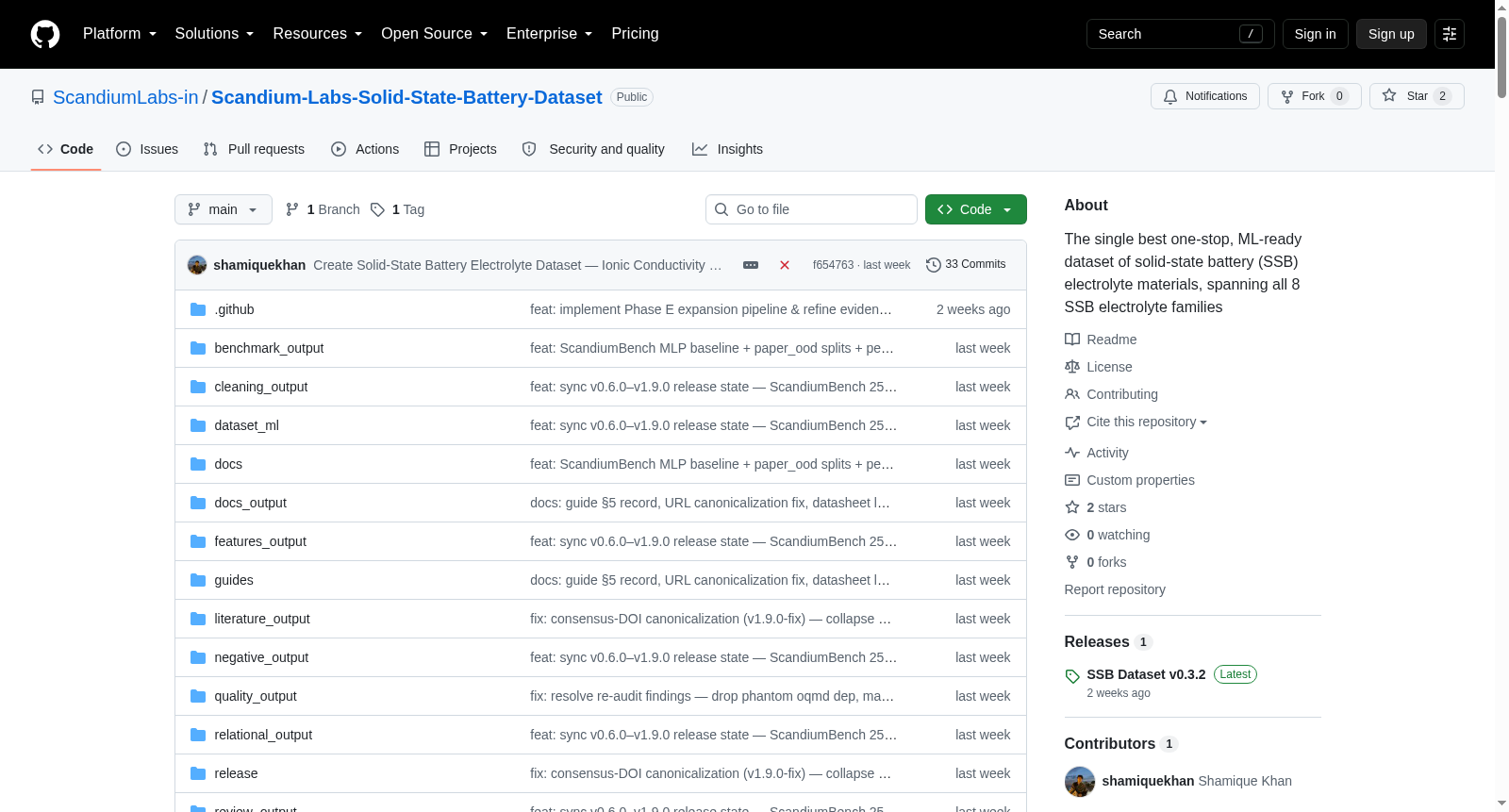Open the ScandiumLabs-in organization link
This screenshot has width=1509, height=812.
tap(125, 97)
